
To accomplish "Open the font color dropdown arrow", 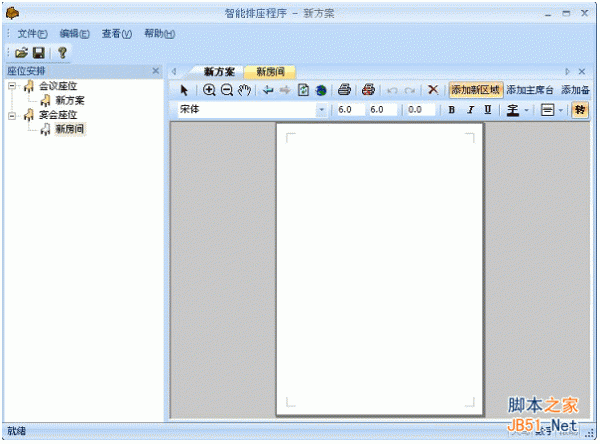I will [527, 110].
